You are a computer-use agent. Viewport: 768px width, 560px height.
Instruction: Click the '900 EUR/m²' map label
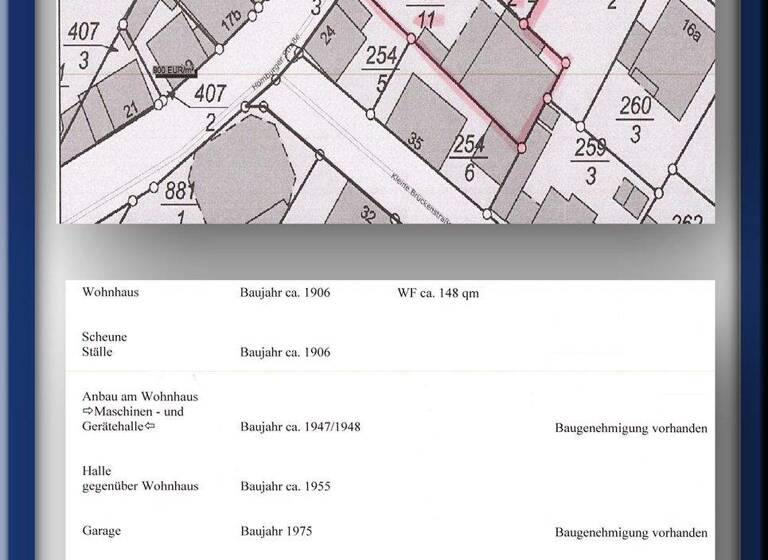174,71
